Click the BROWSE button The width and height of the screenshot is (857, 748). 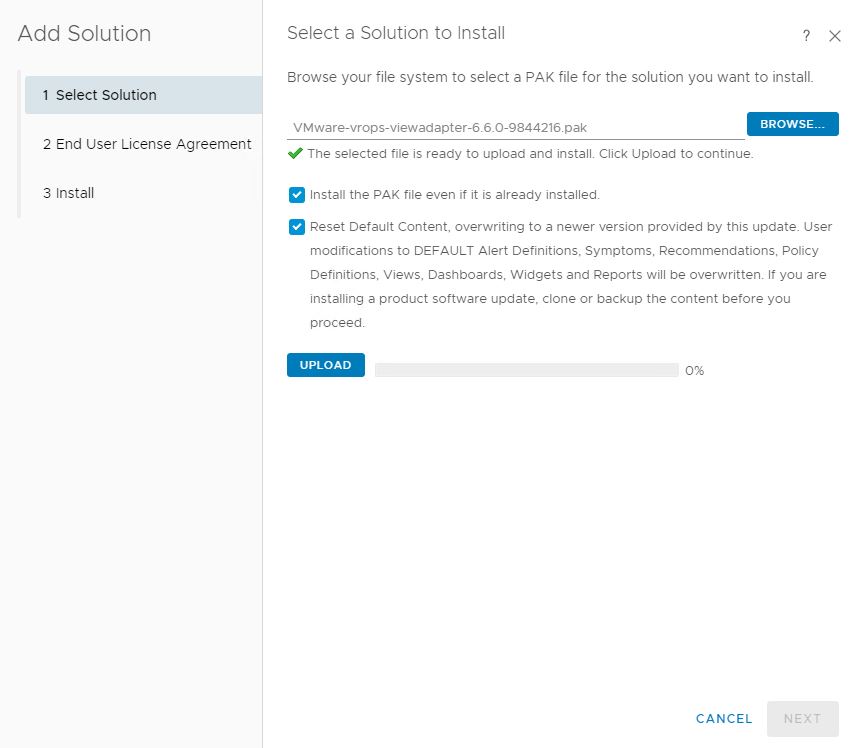[x=793, y=124]
